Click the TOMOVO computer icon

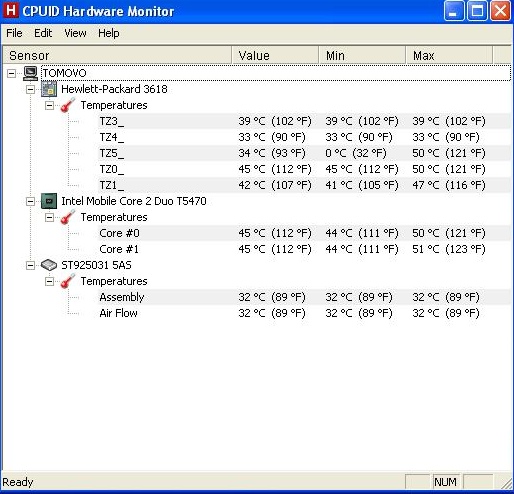[30, 73]
